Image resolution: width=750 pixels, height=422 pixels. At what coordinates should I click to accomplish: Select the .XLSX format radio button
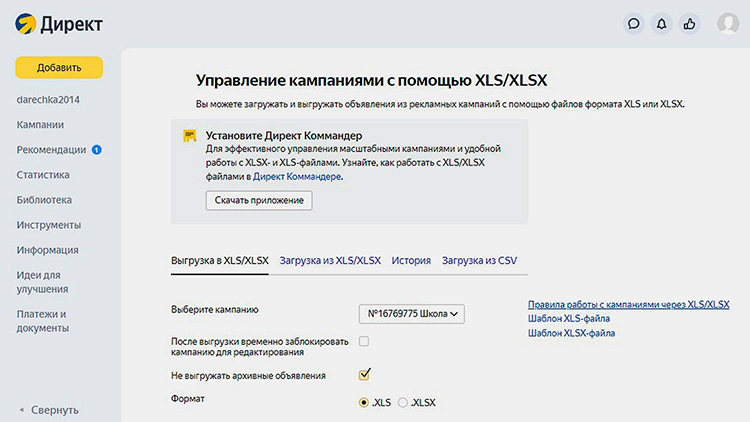[404, 402]
